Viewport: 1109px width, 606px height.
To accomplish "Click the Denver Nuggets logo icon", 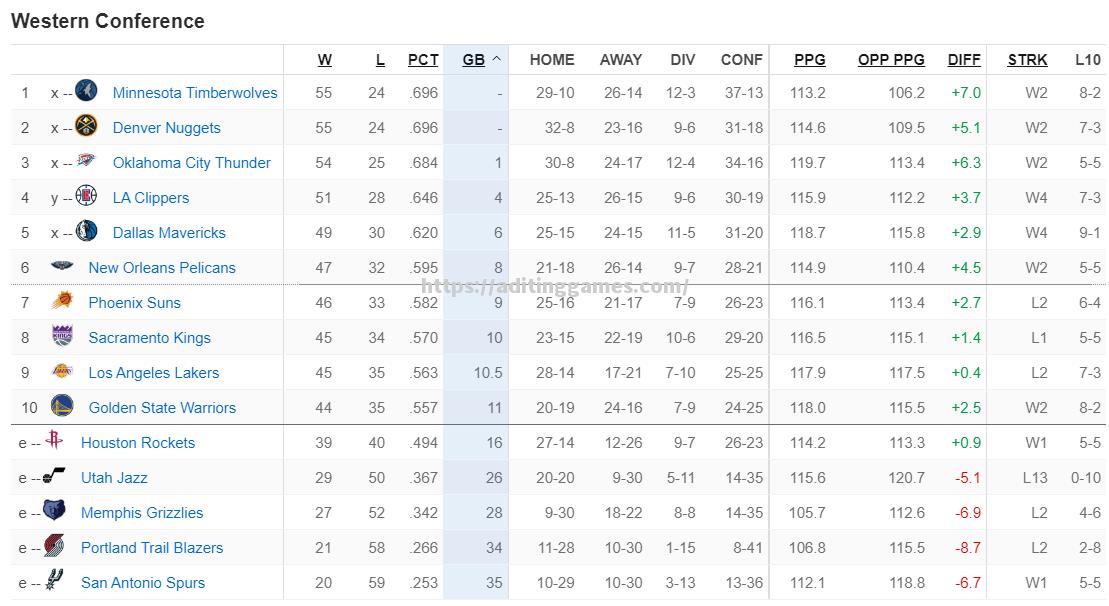I will (86, 126).
